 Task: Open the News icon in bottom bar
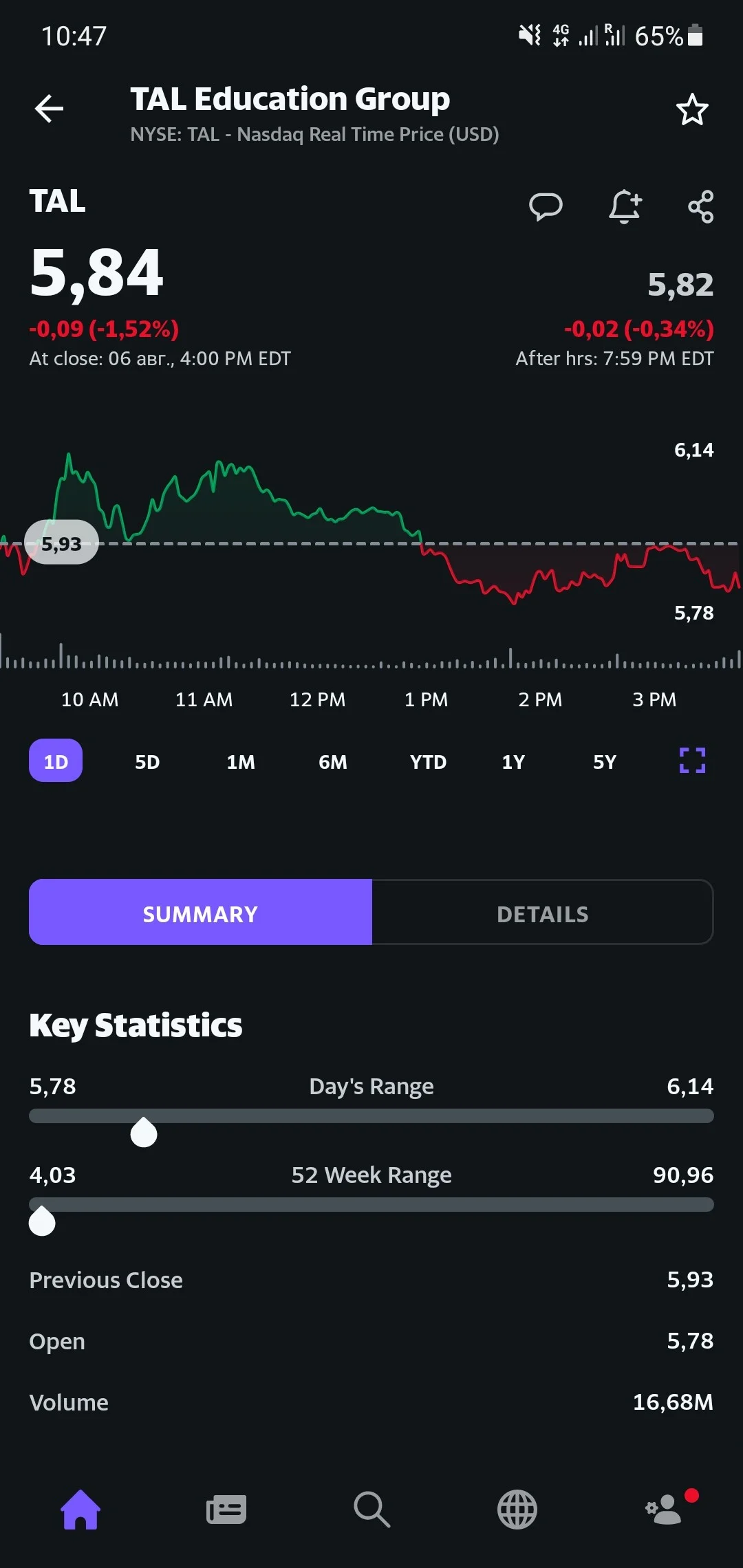coord(226,1510)
